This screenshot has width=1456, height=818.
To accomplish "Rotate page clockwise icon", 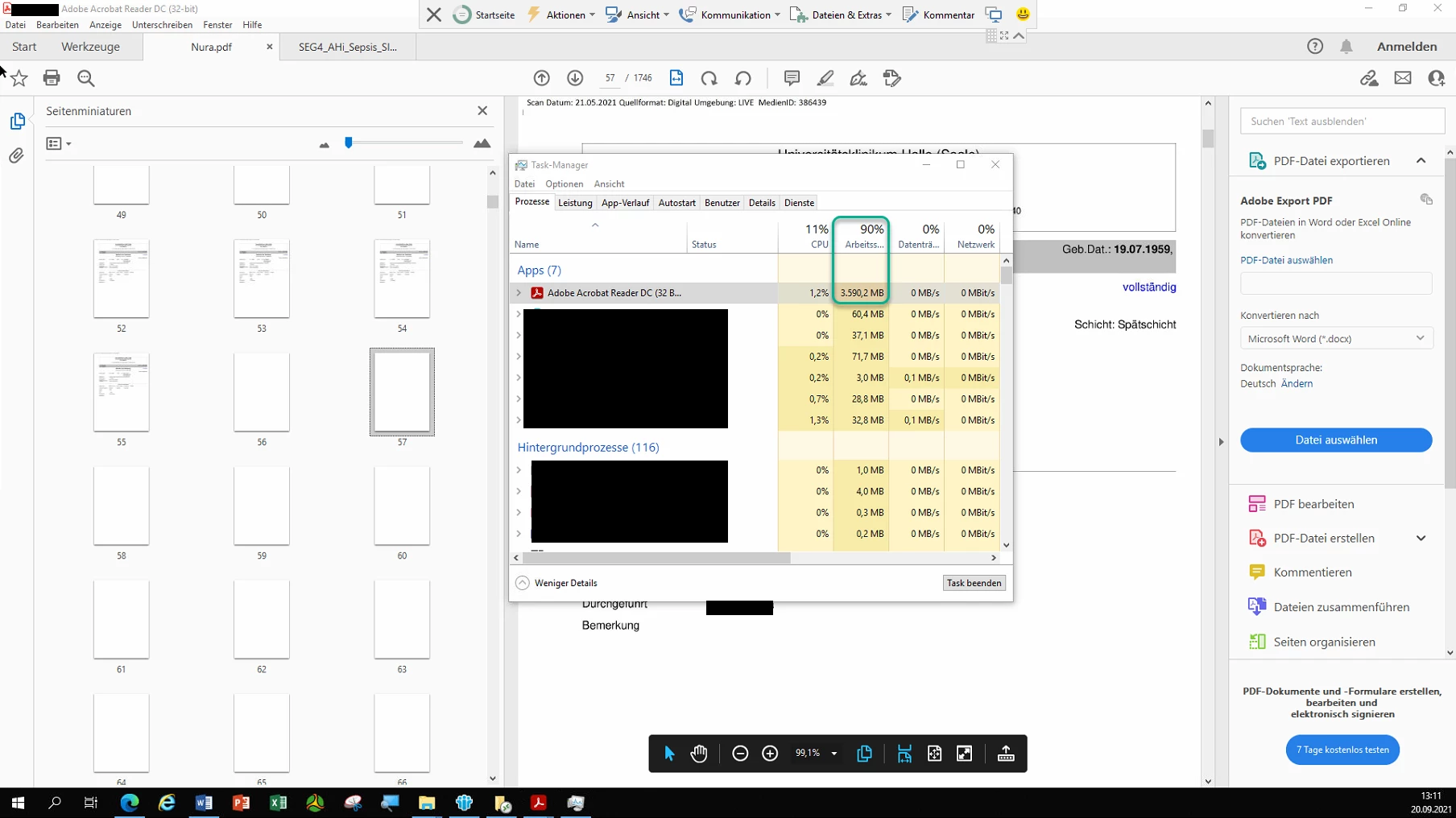I will (x=709, y=78).
